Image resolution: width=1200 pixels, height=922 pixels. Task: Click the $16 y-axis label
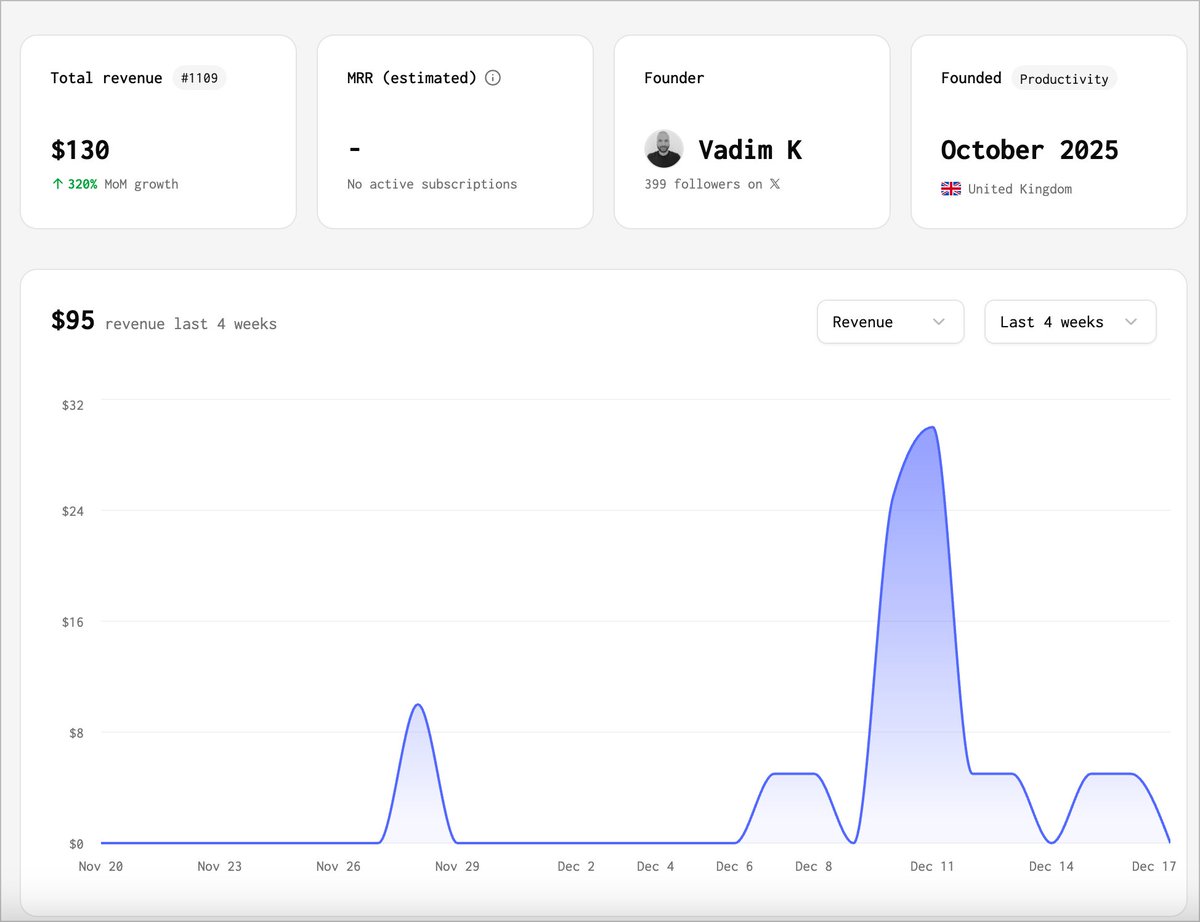tap(73, 622)
